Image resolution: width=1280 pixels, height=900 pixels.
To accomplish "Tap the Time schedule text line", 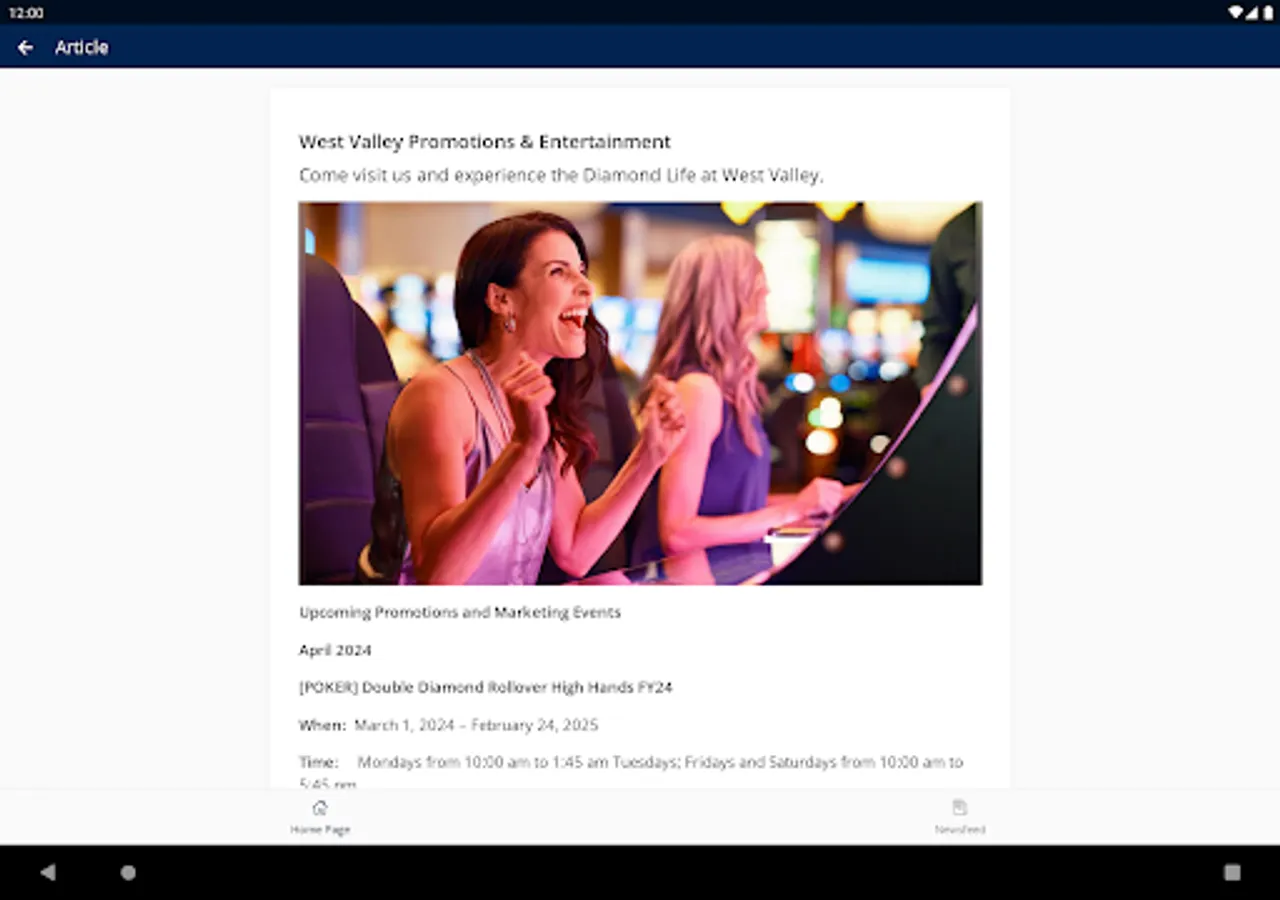I will tap(630, 762).
